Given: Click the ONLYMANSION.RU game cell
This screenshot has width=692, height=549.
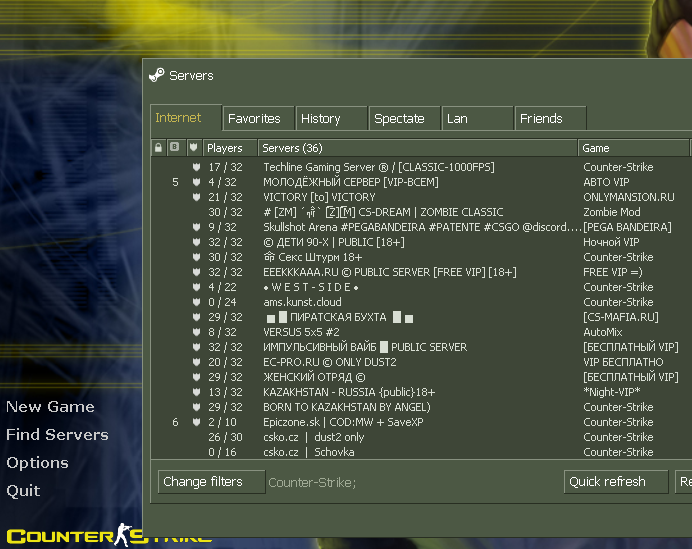Looking at the screenshot, I should coord(629,197).
